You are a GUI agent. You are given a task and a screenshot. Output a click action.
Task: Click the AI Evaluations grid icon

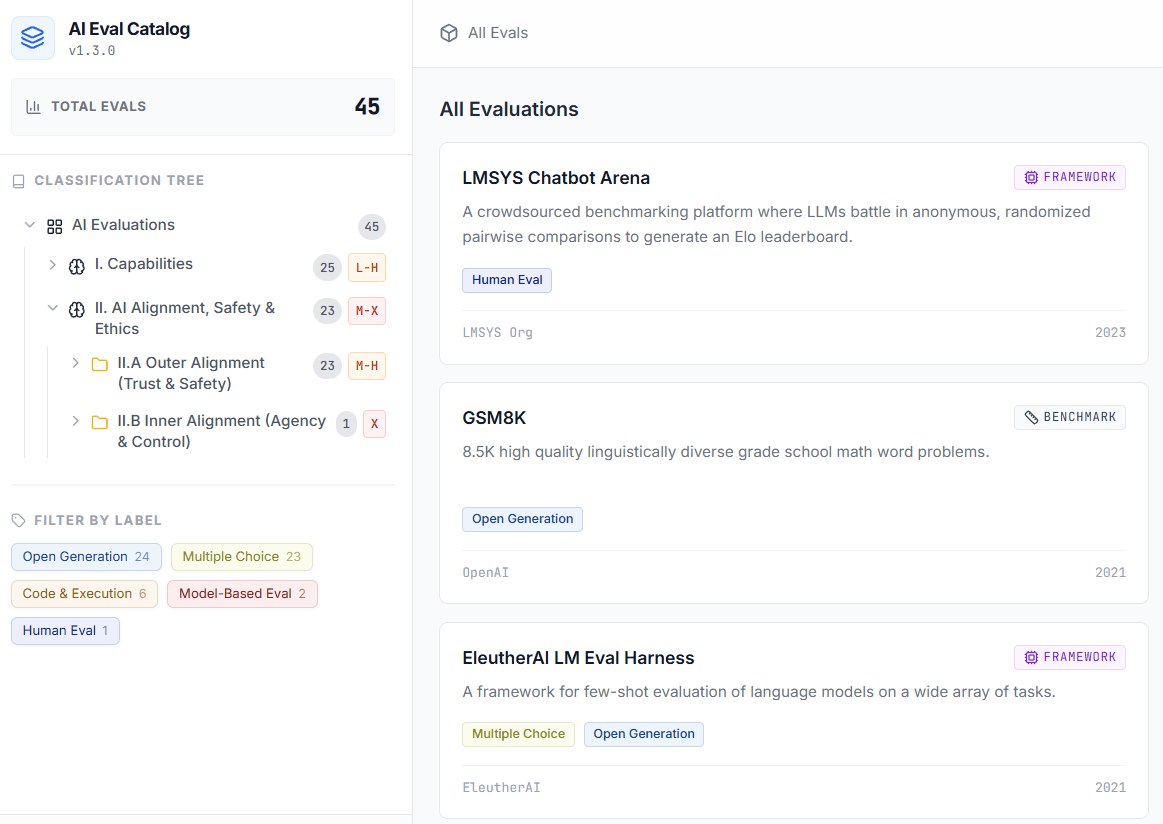55,226
